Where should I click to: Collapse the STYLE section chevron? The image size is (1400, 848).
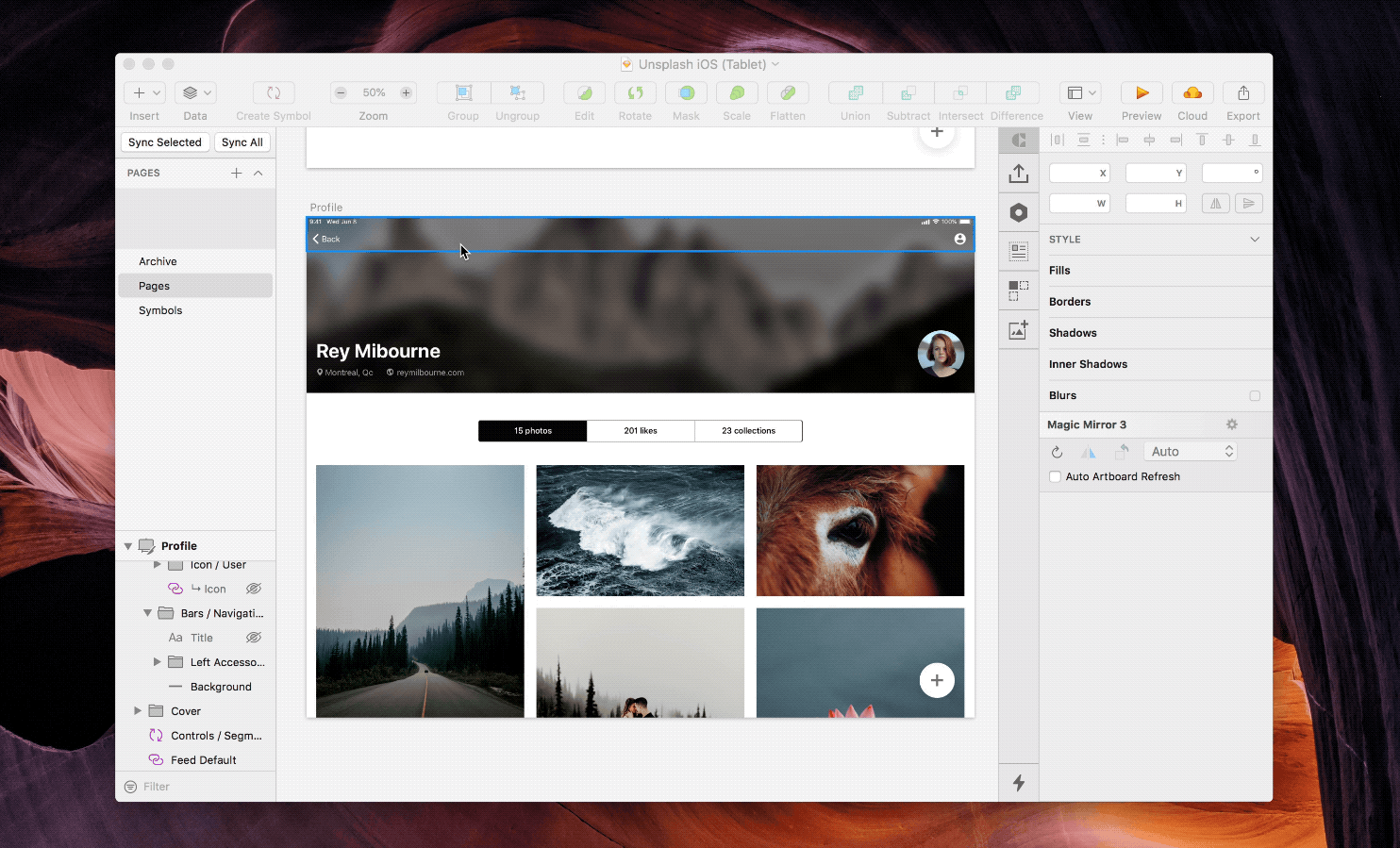1255,239
